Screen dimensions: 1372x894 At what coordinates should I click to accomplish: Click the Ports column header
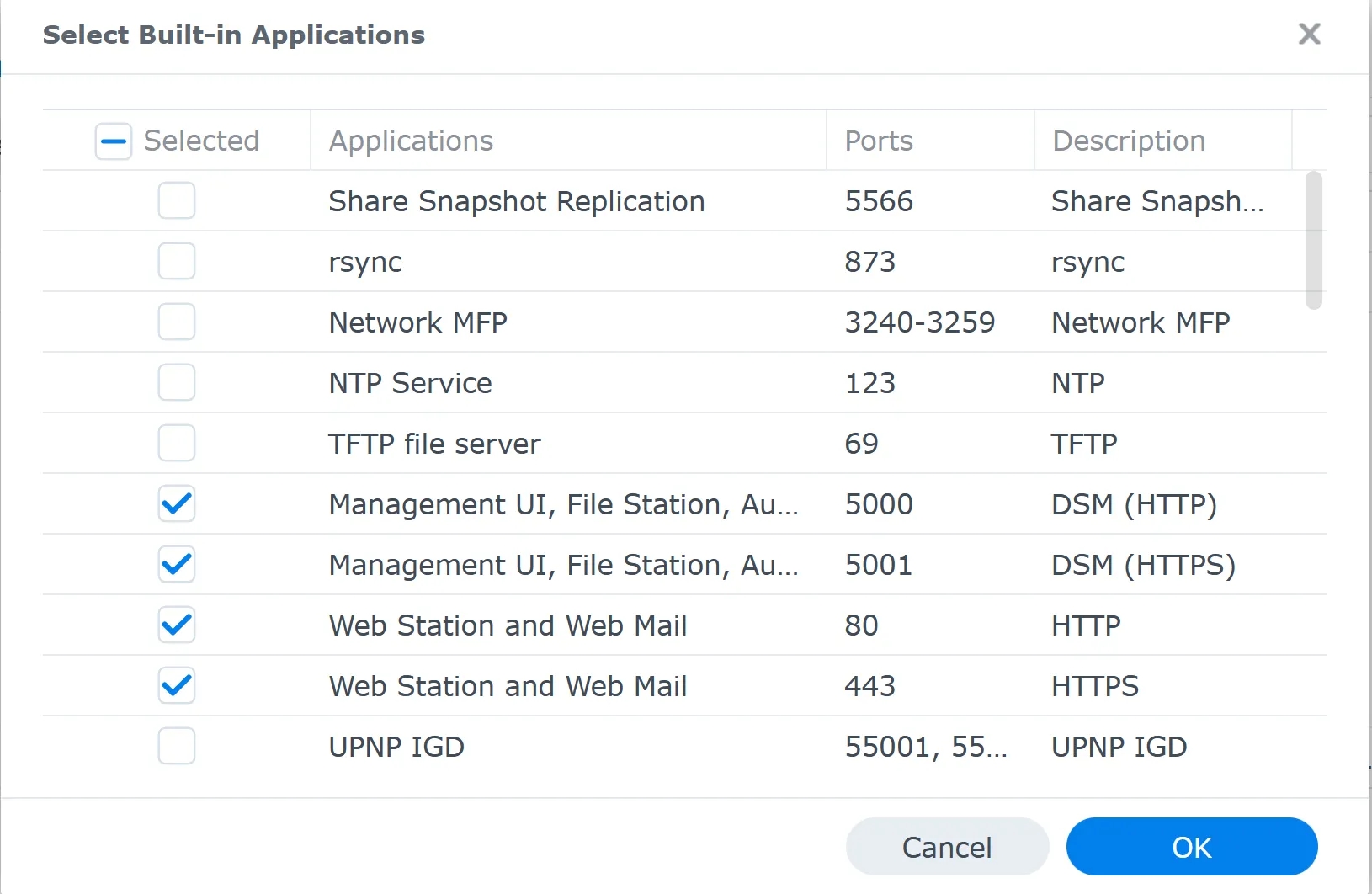878,141
